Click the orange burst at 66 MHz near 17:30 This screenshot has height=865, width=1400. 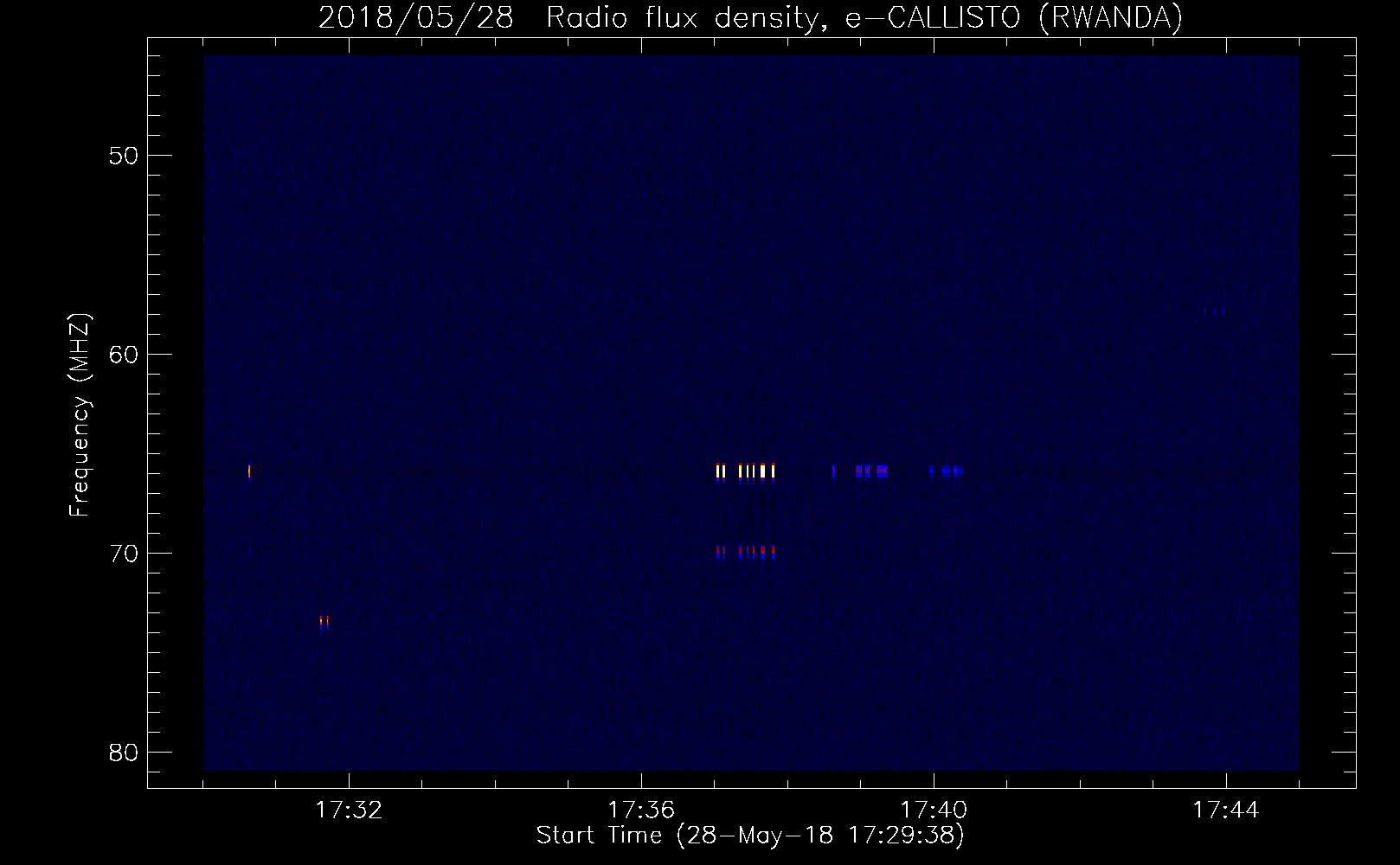coord(249,471)
